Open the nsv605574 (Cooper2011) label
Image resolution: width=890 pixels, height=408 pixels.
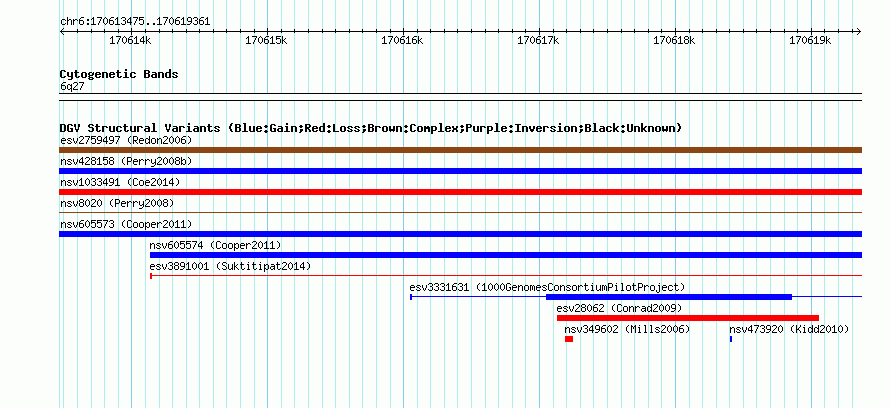click(x=215, y=245)
